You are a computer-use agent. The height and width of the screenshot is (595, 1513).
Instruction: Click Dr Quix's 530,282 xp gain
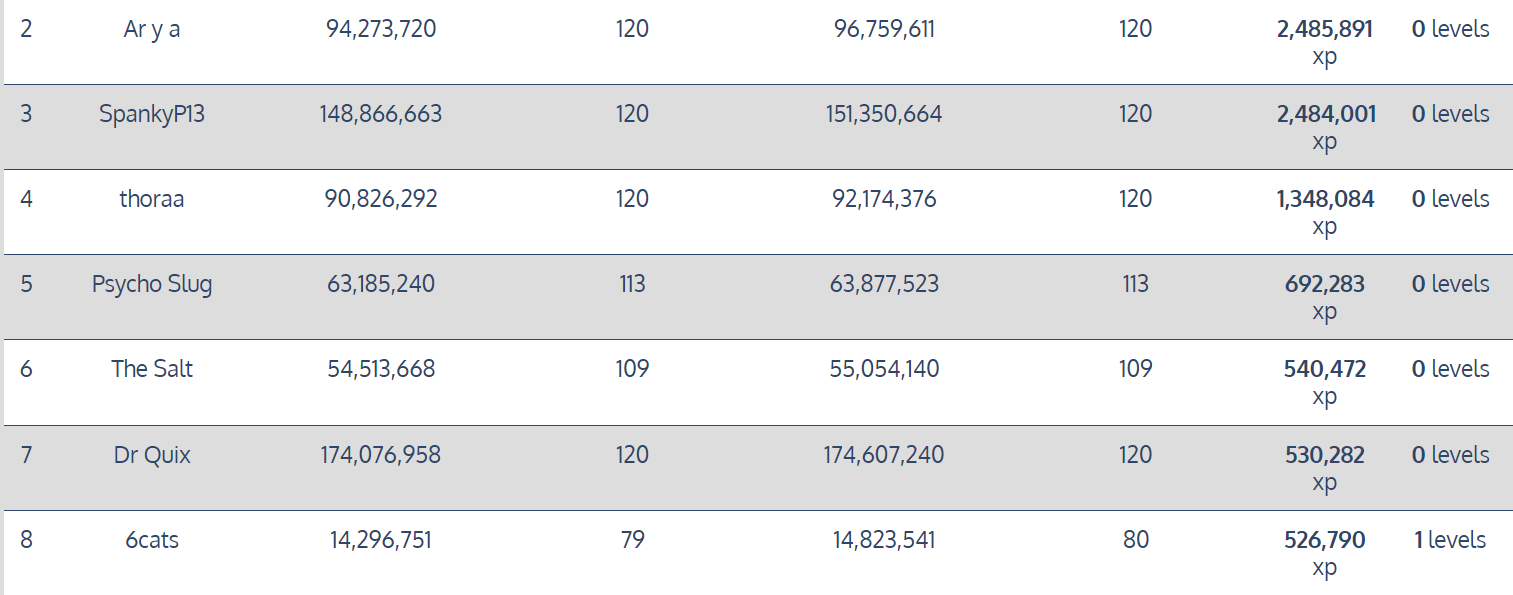1324,456
